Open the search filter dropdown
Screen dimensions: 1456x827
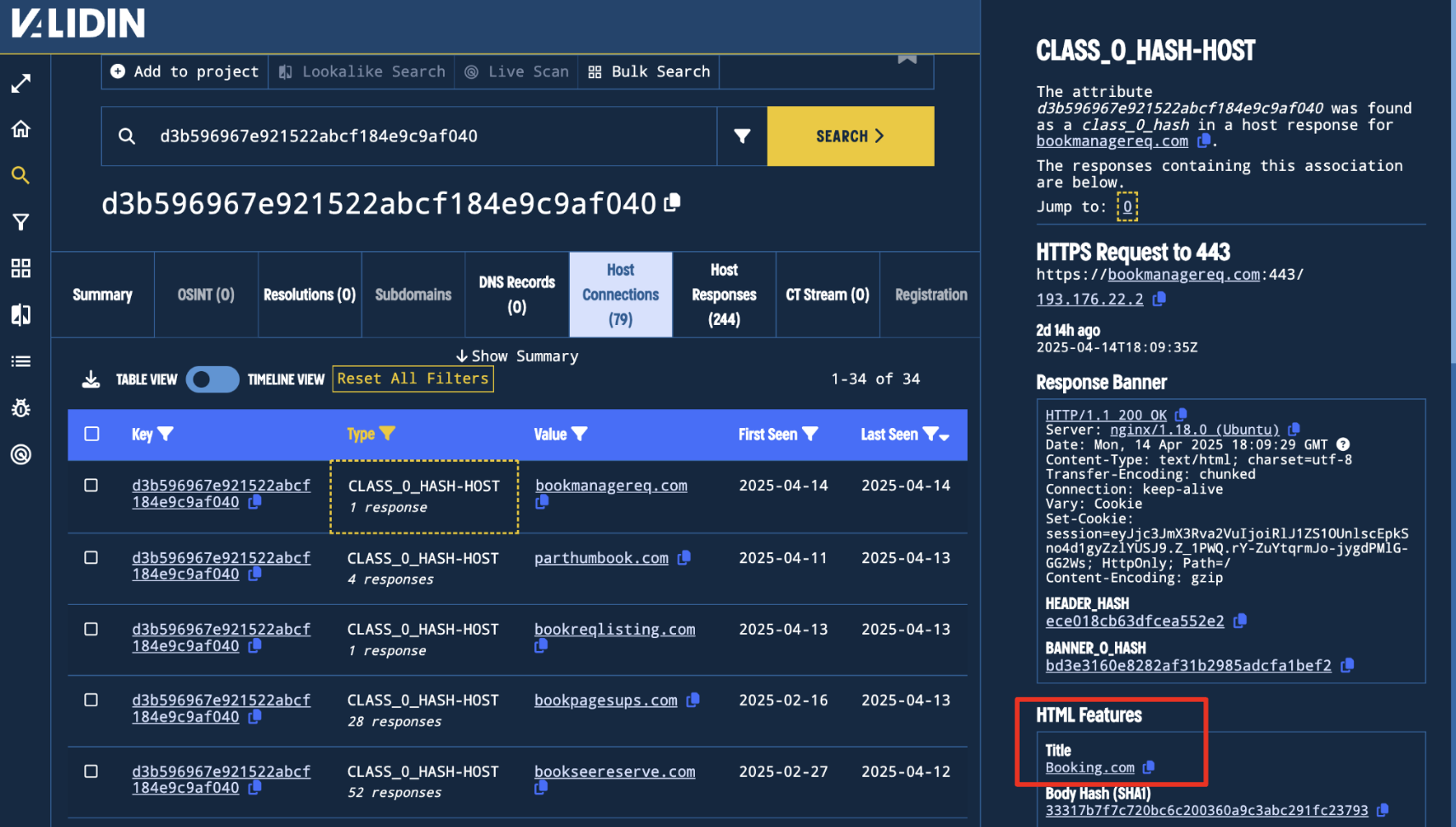click(x=742, y=136)
